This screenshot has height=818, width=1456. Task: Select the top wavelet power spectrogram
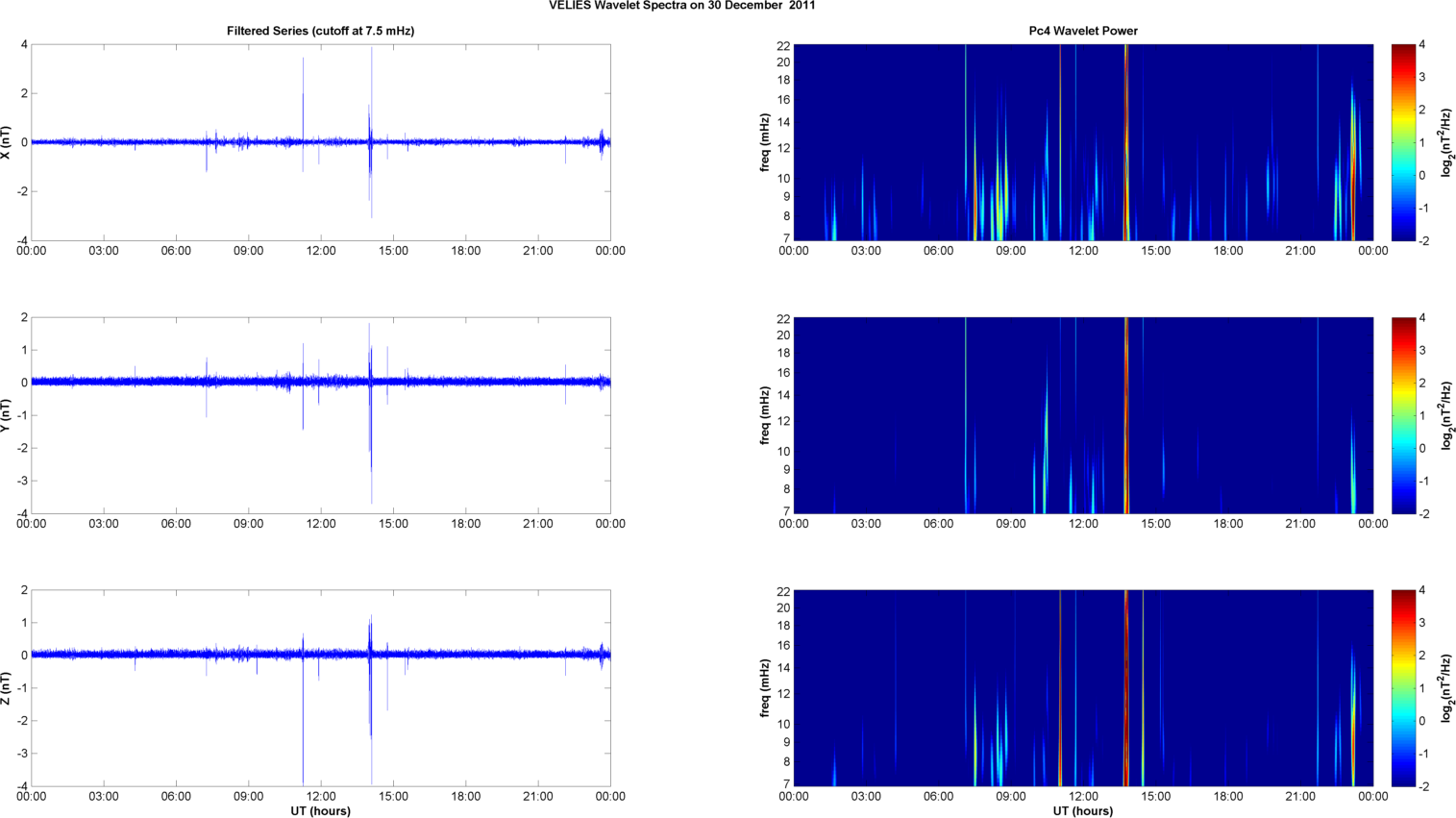pos(1083,142)
